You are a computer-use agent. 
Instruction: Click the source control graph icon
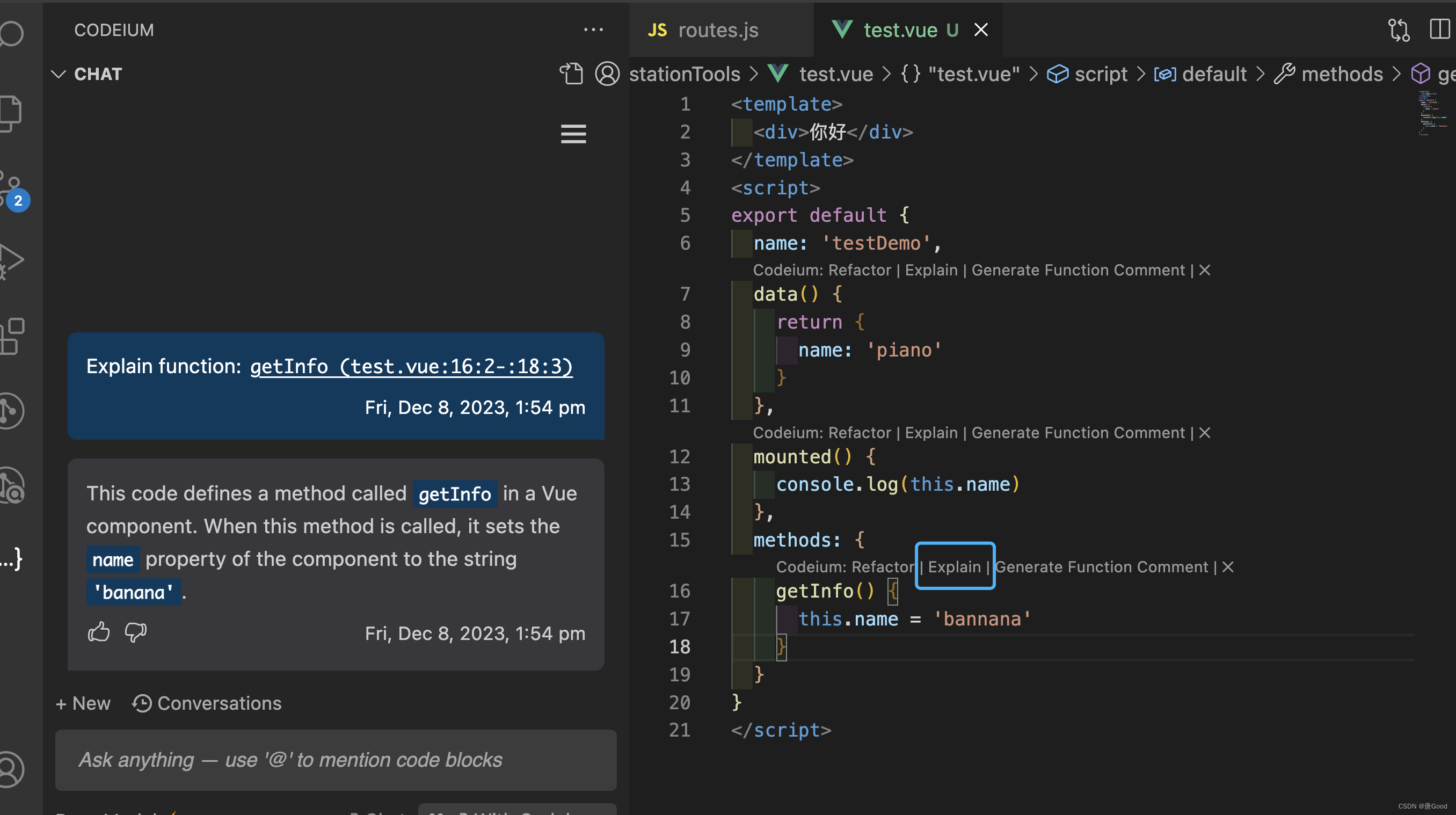click(x=11, y=411)
